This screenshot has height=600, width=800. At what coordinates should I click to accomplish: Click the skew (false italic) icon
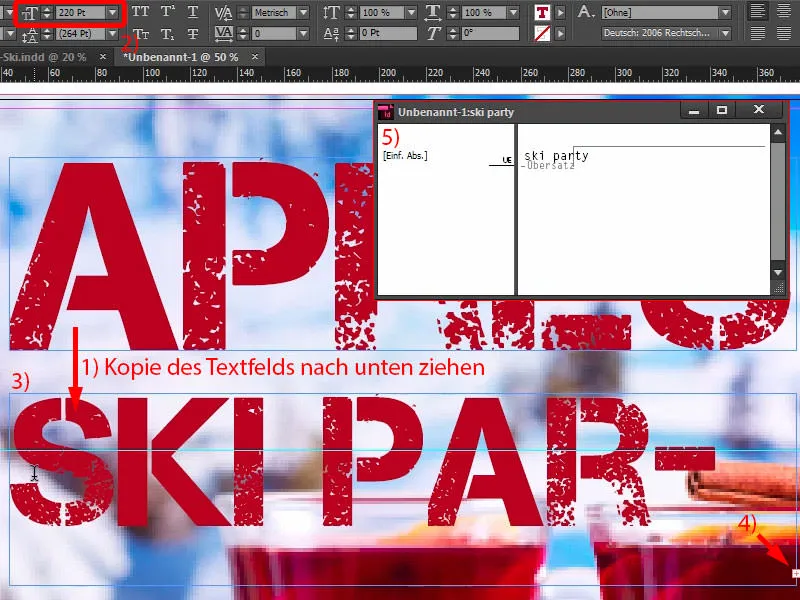click(433, 34)
